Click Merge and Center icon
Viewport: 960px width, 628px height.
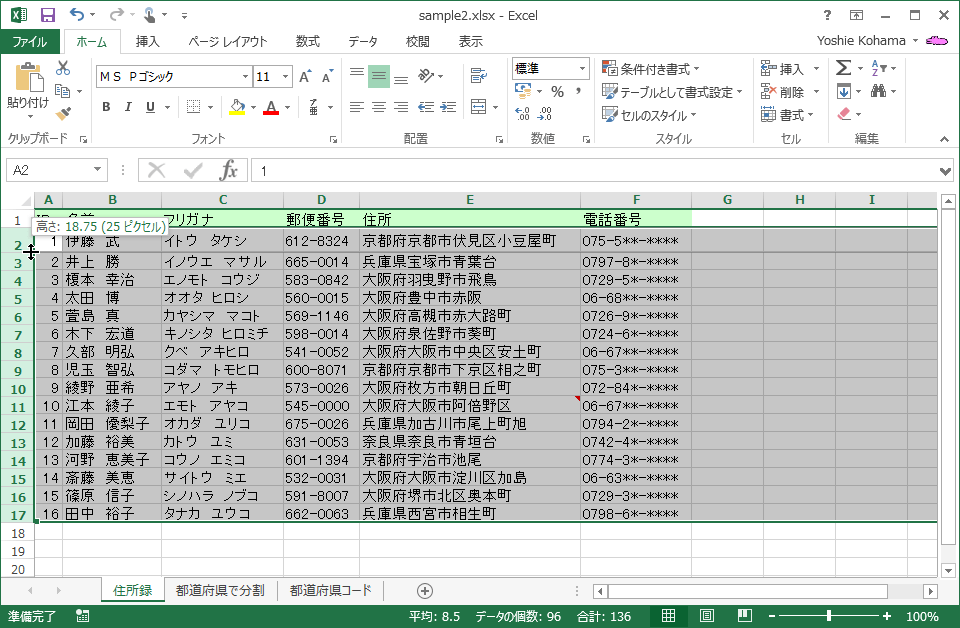pos(479,107)
